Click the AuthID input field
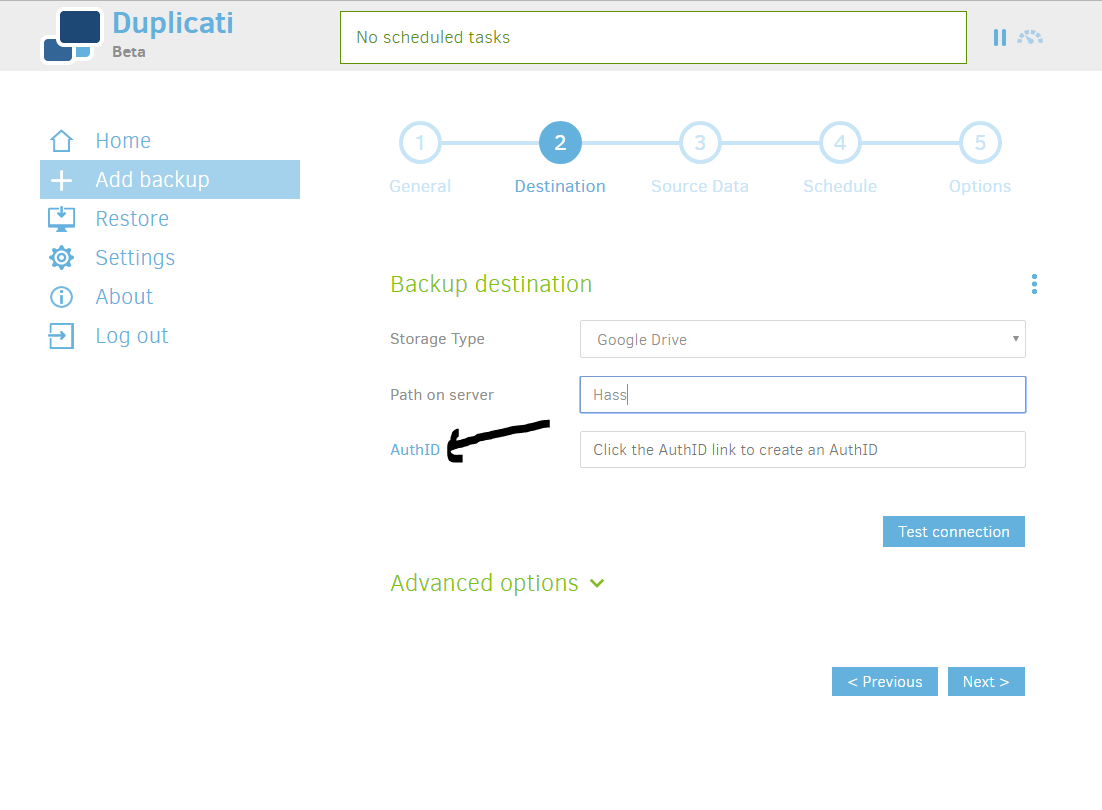 point(803,450)
